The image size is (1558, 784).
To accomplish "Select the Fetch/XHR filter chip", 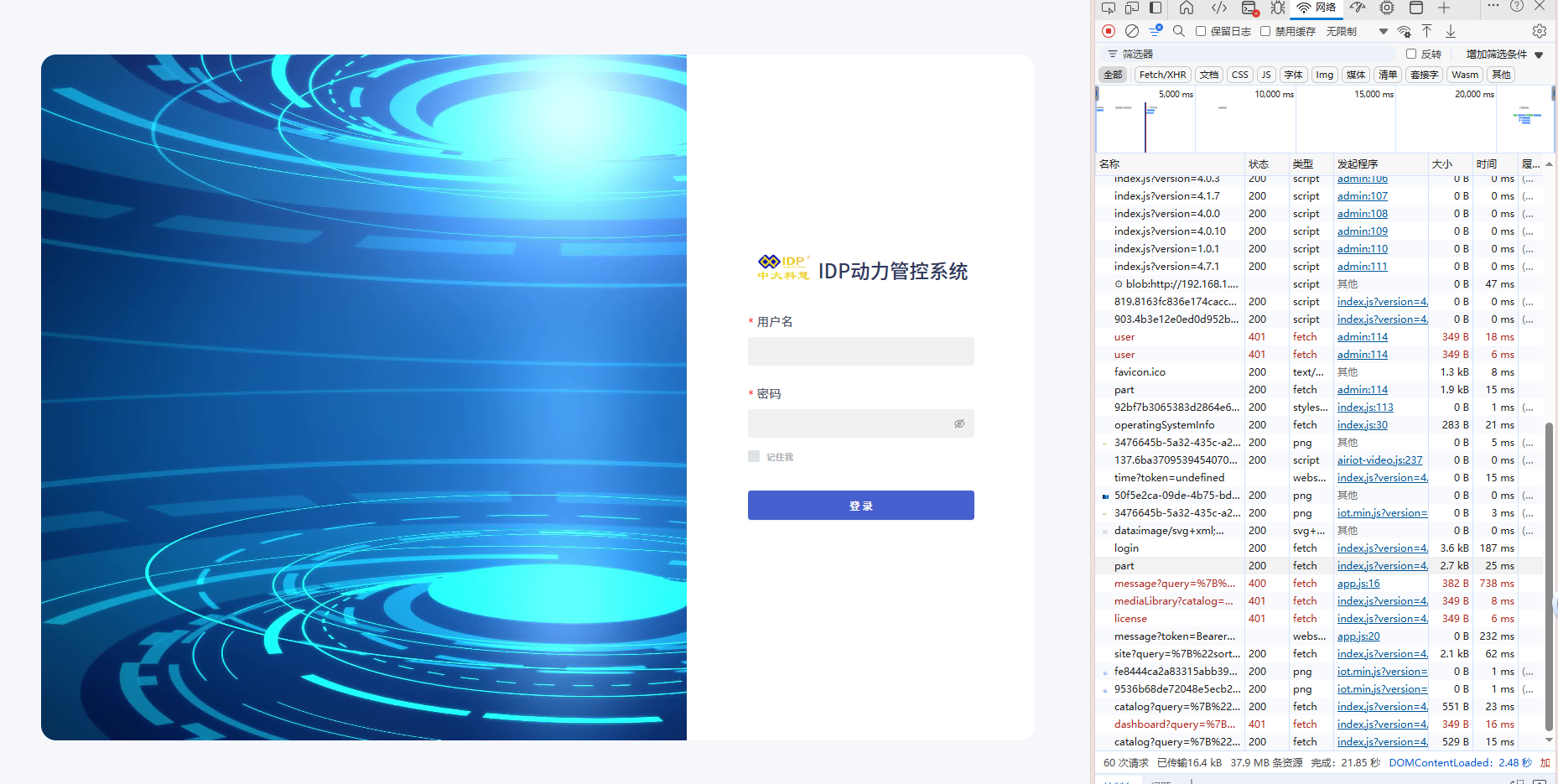I will 1162,75.
